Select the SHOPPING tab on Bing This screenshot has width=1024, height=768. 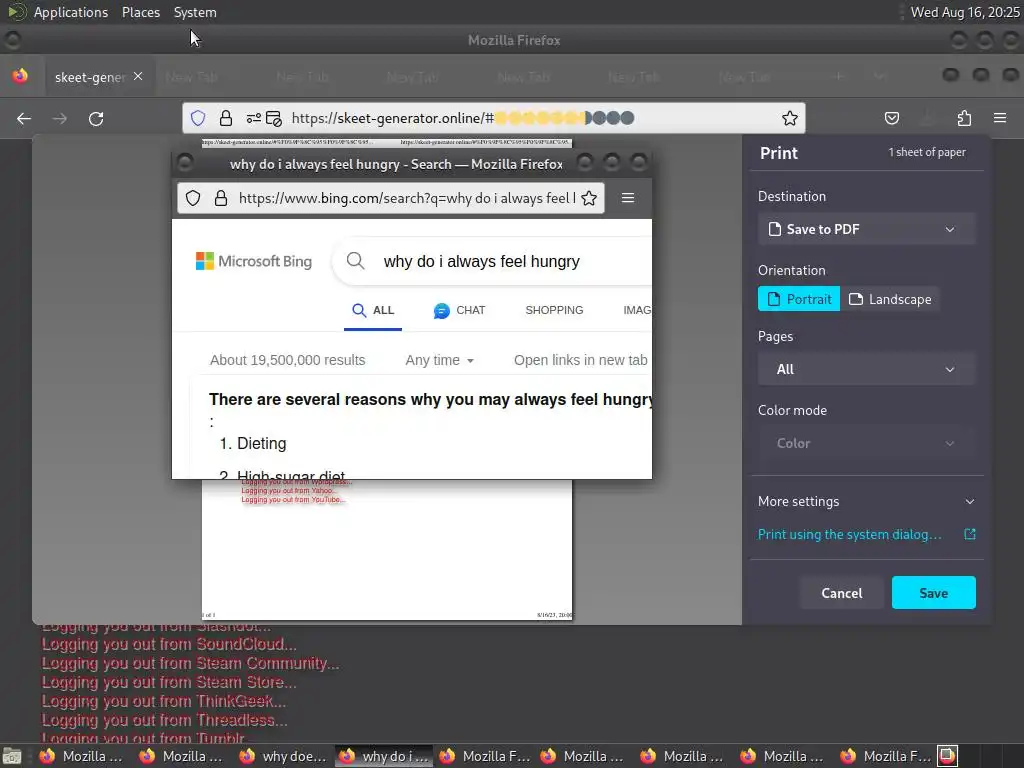click(x=554, y=310)
